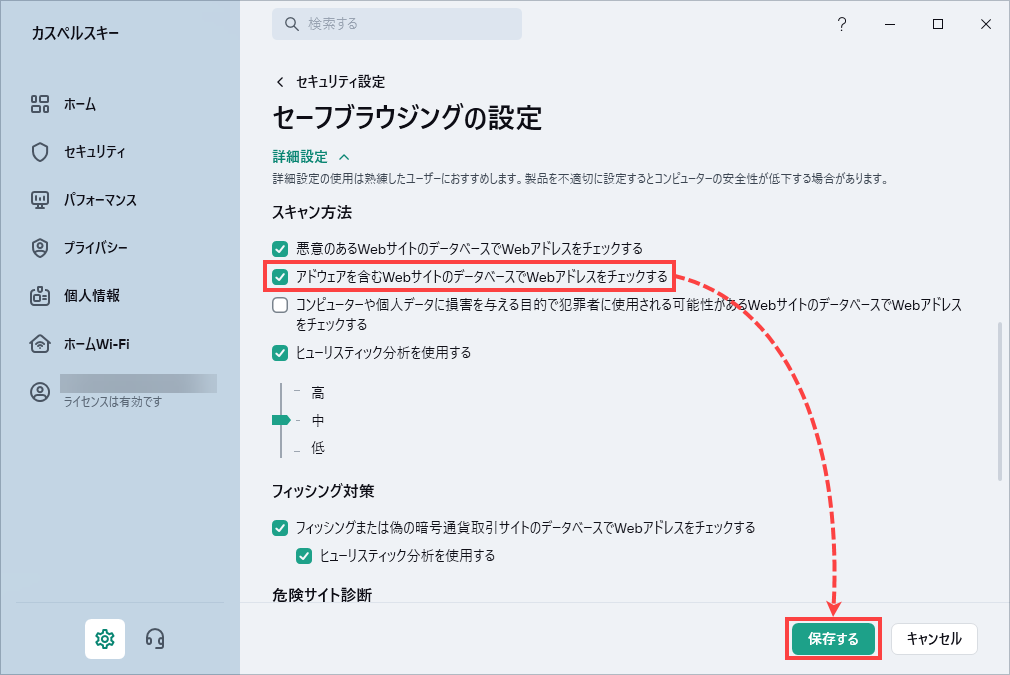Enable the 犯罪者に使用される可能性があるWebサイト checkbox
The image size is (1010, 675).
(283, 305)
